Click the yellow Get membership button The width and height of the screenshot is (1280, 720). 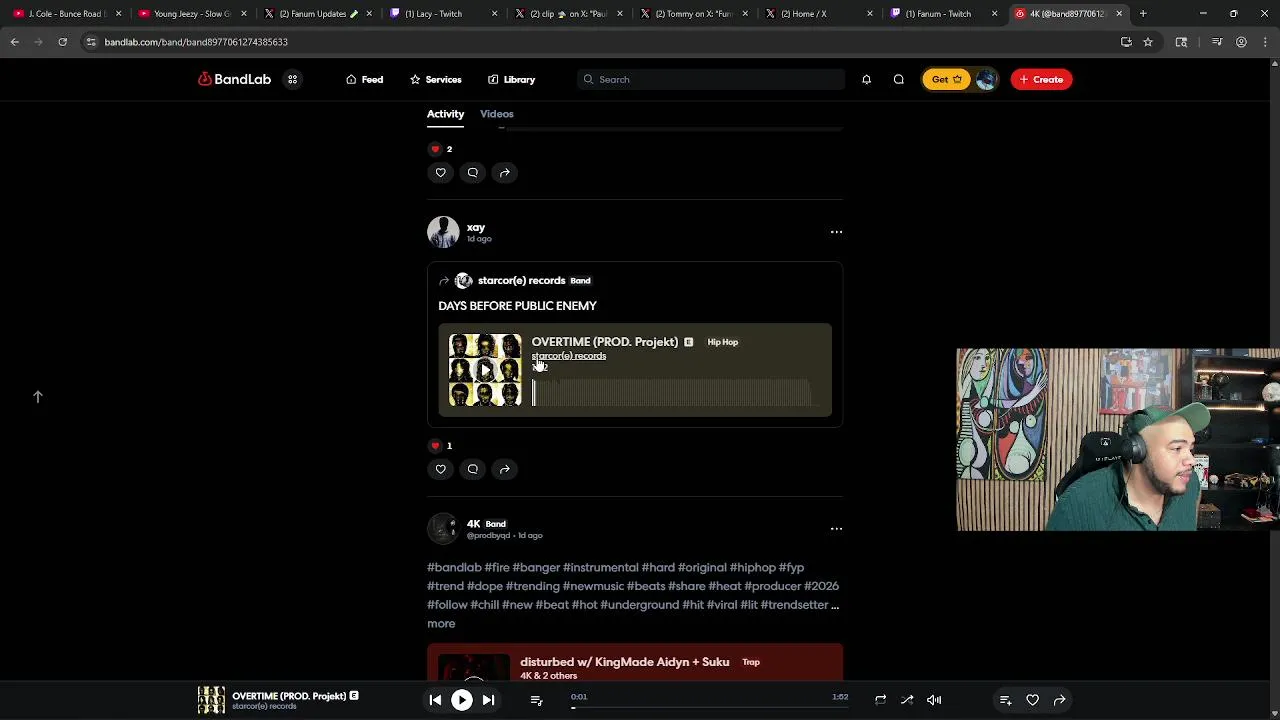tap(945, 79)
